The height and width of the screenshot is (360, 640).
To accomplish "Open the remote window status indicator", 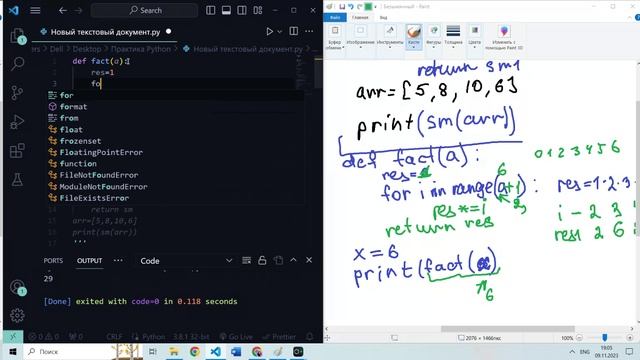I will [13, 337].
